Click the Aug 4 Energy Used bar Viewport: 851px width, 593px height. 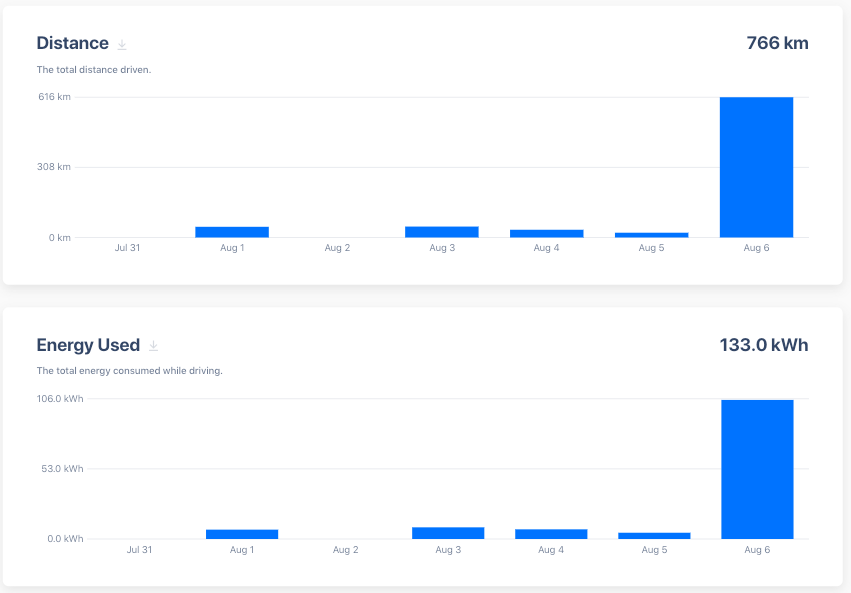pyautogui.click(x=551, y=534)
